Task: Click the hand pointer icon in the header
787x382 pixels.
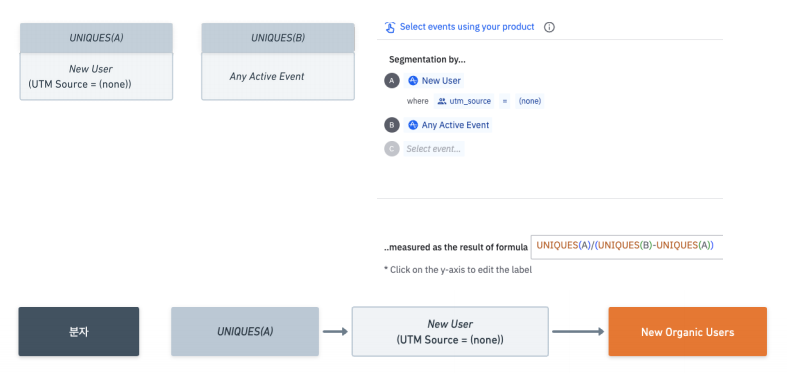Action: tap(390, 27)
